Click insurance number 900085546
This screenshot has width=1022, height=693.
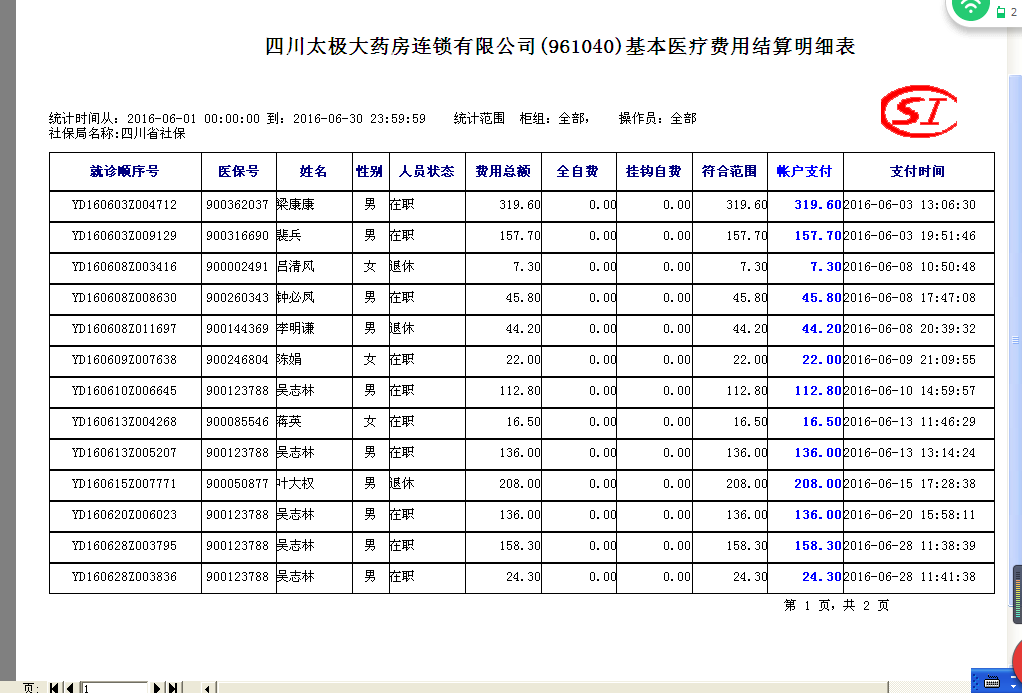(x=237, y=422)
